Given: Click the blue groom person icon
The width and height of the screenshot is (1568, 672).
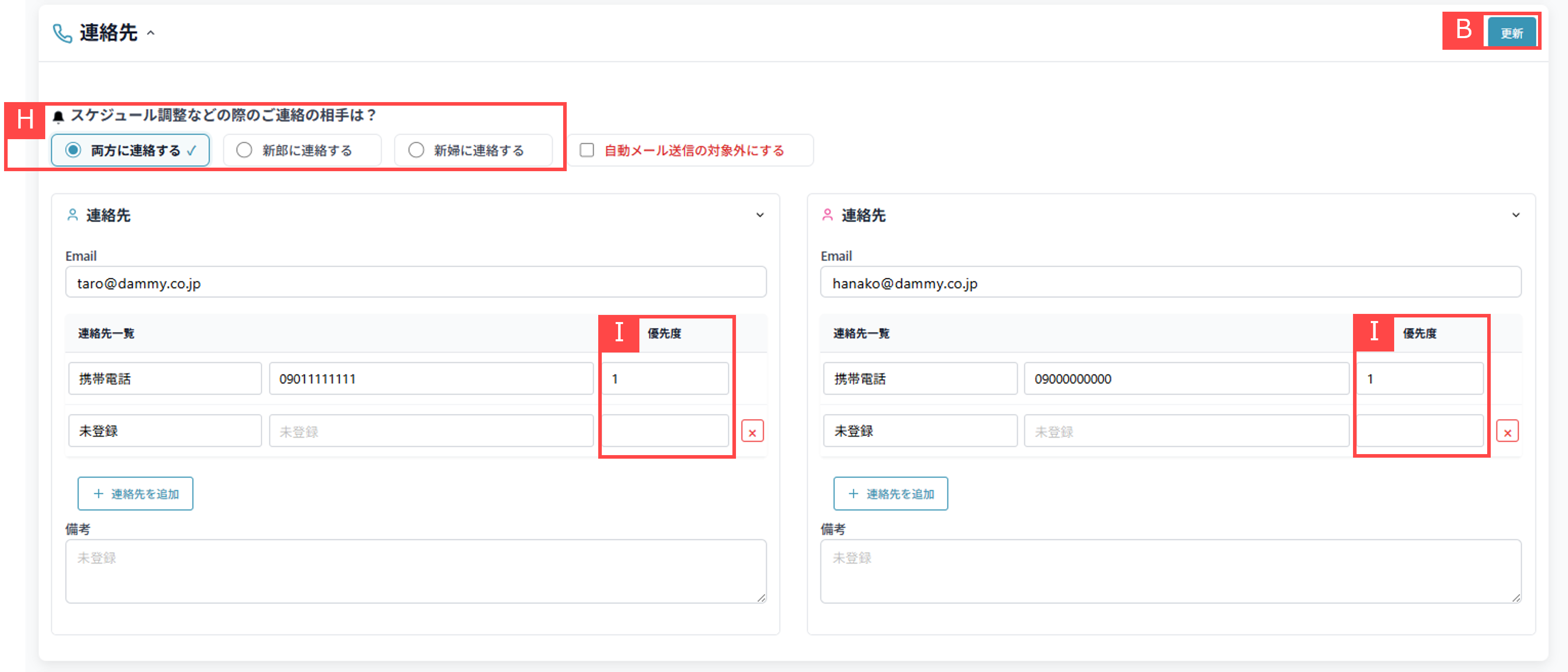Looking at the screenshot, I should (x=73, y=215).
